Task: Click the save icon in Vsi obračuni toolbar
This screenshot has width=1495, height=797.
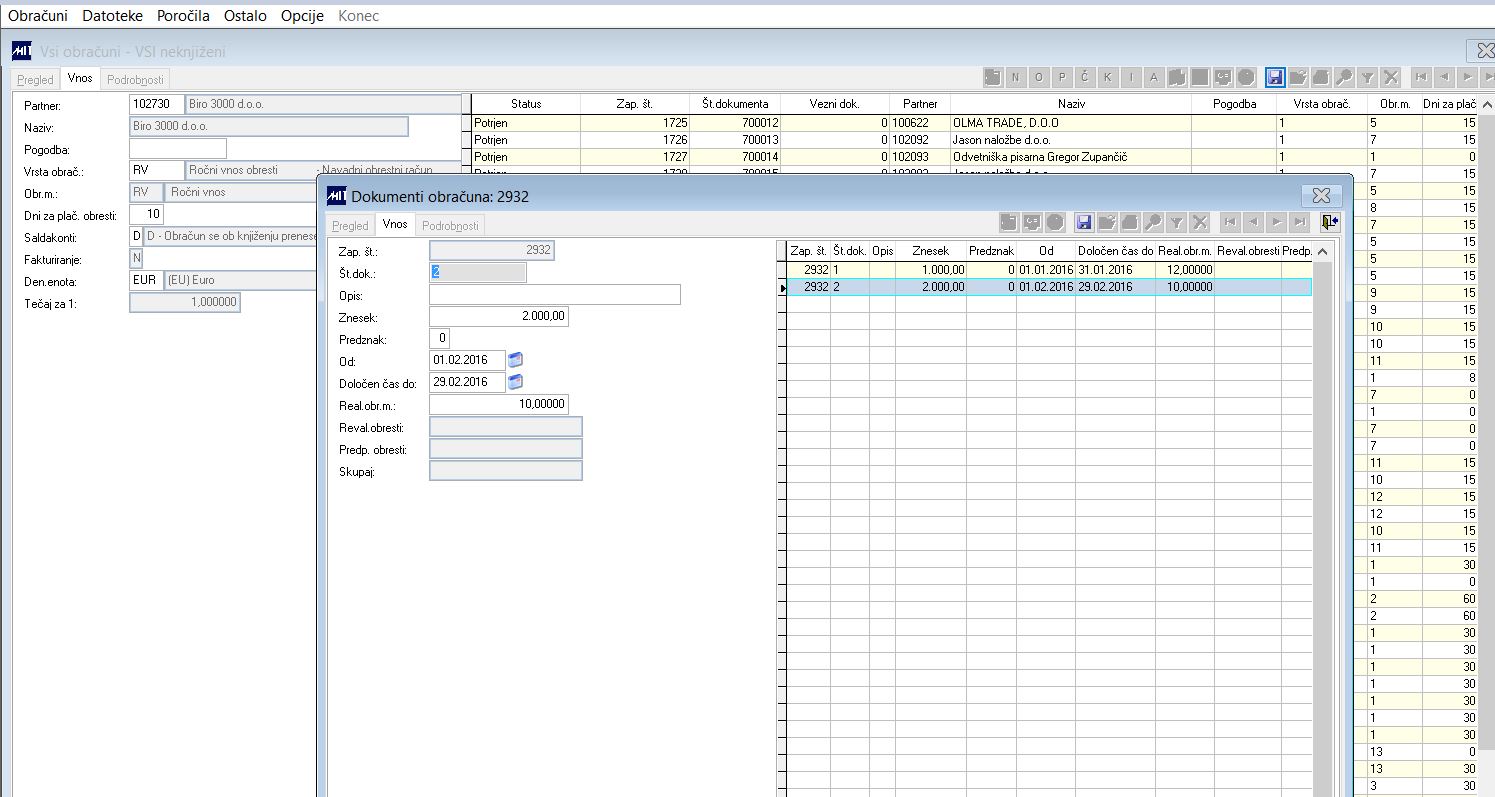Action: point(1275,77)
